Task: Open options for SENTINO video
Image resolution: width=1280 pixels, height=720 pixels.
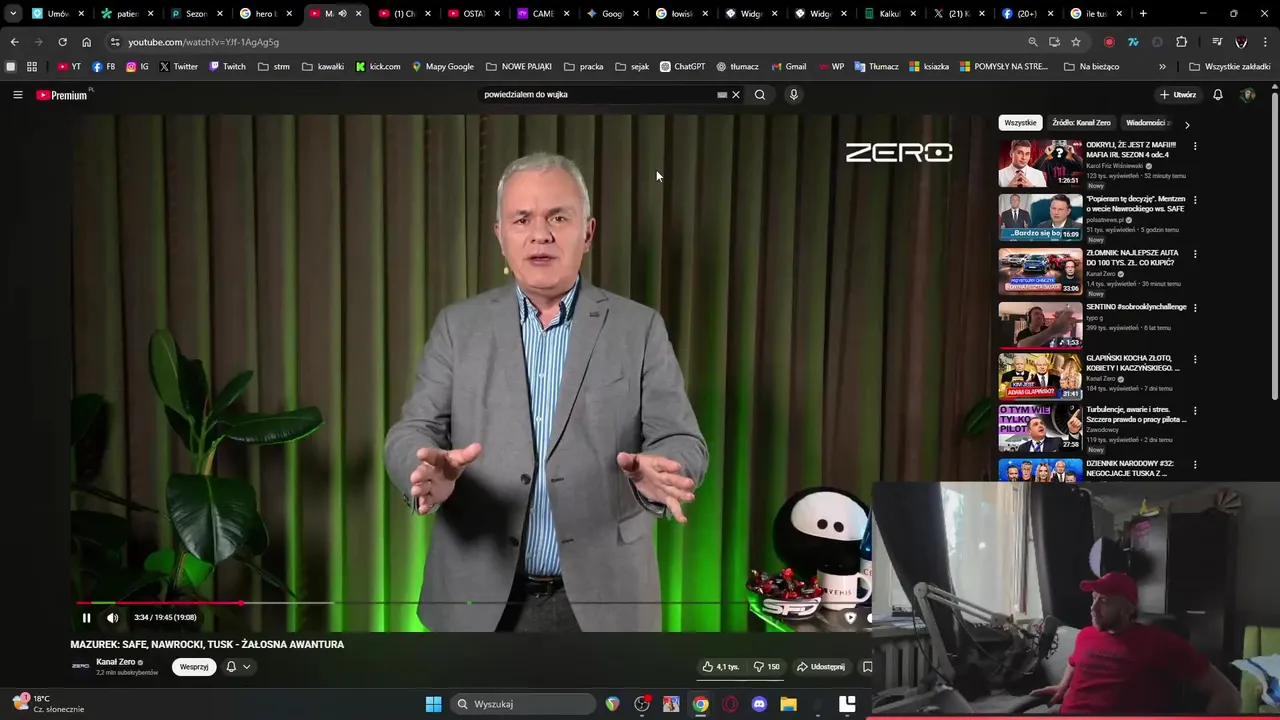Action: click(1195, 308)
